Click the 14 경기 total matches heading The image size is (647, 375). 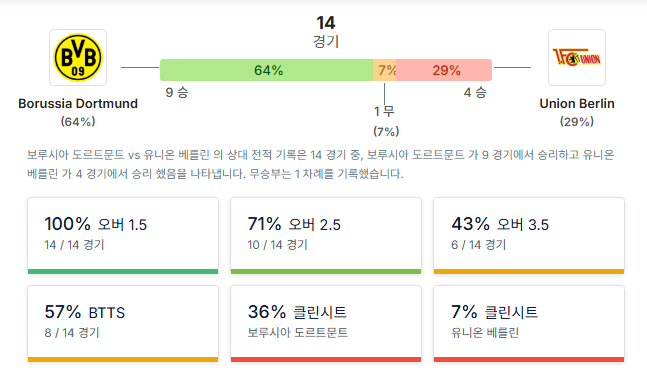(326, 31)
